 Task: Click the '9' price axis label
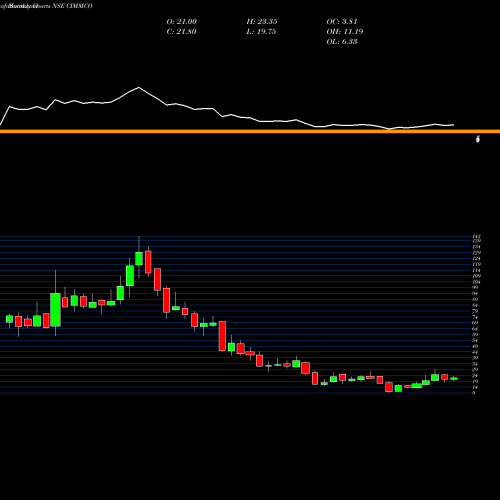[x=474, y=393]
